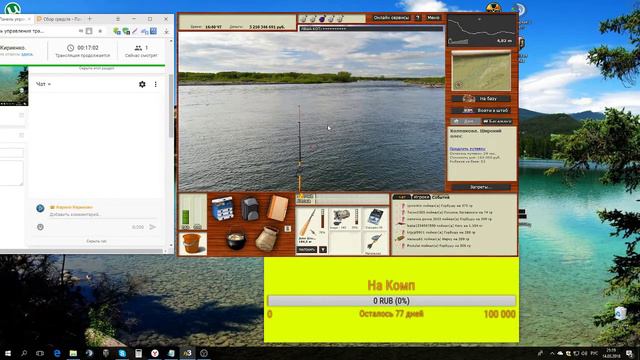Click the send message arrow in chat
Viewport: 640px width, 360px height.
[153, 227]
